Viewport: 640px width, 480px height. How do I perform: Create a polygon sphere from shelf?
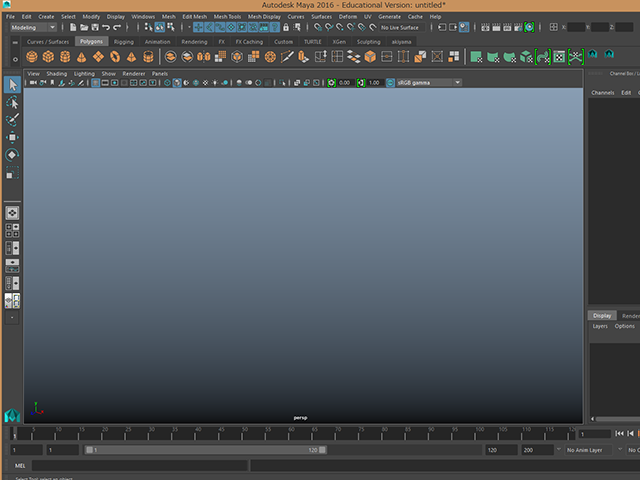(32, 57)
